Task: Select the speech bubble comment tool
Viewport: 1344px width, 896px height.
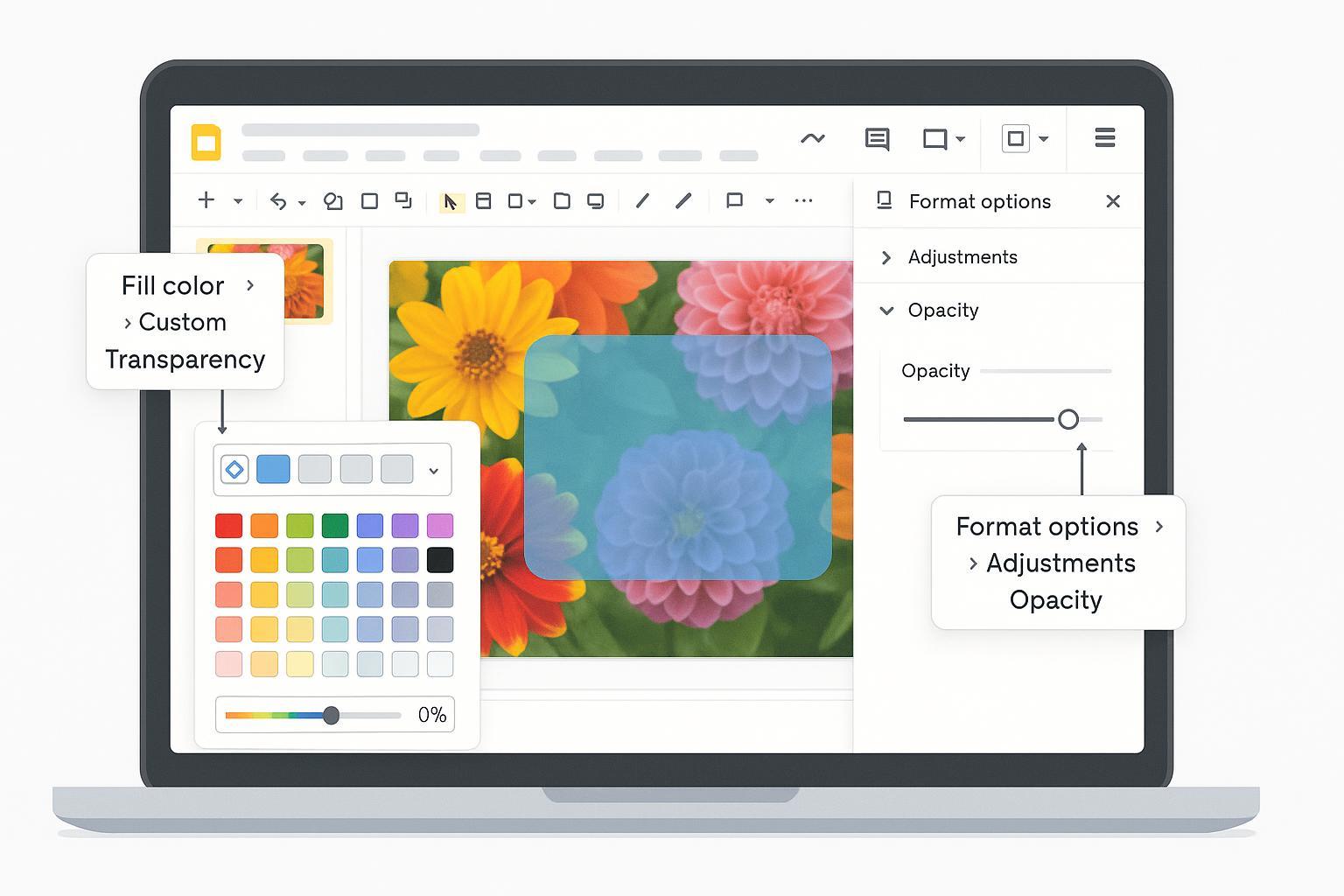Action: [x=734, y=201]
